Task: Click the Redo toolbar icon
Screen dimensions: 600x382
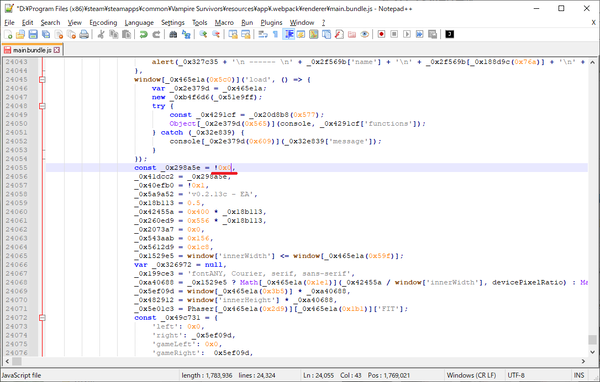Action: (156, 35)
